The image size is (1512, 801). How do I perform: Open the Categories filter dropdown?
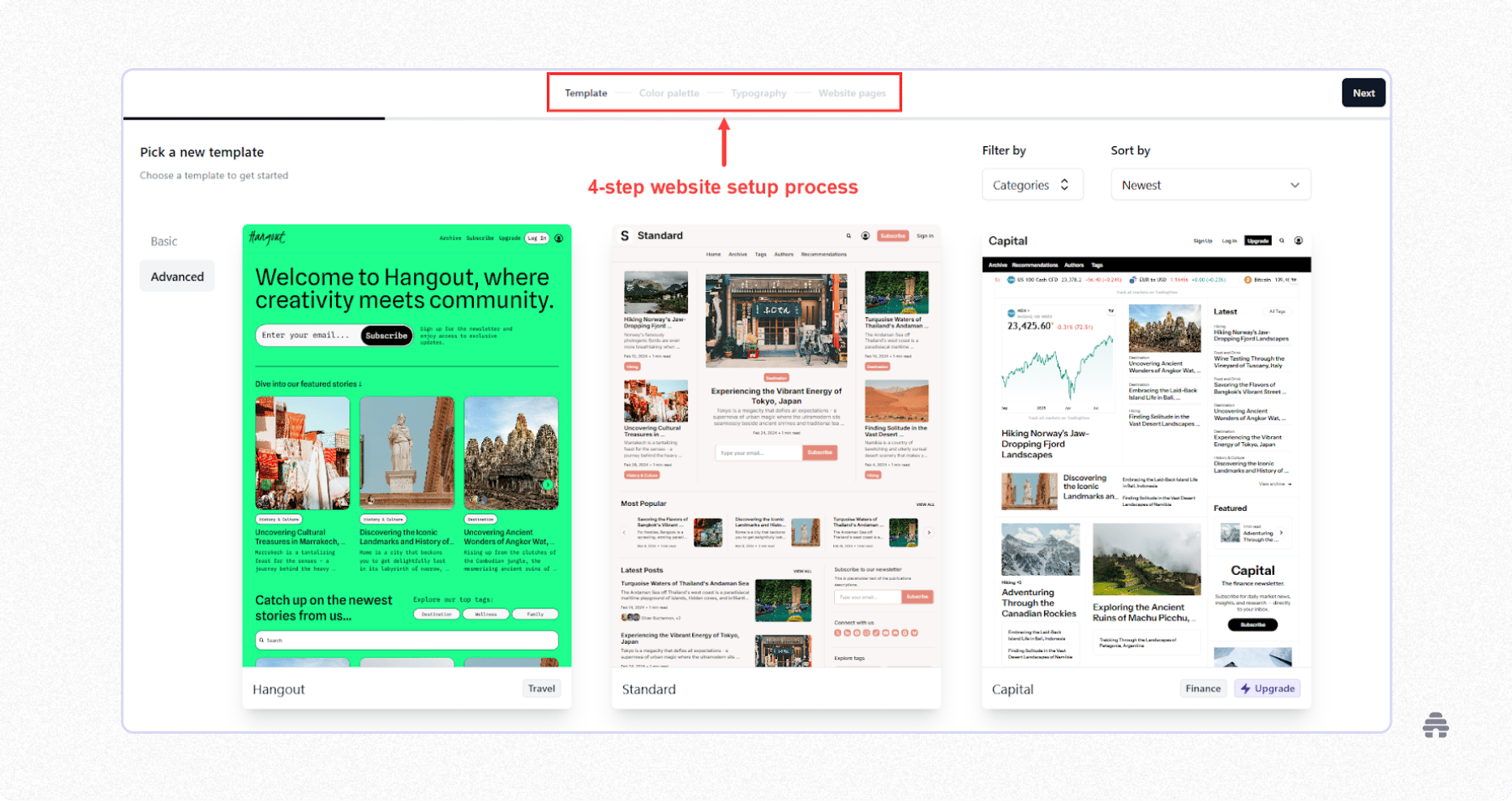tap(1032, 184)
